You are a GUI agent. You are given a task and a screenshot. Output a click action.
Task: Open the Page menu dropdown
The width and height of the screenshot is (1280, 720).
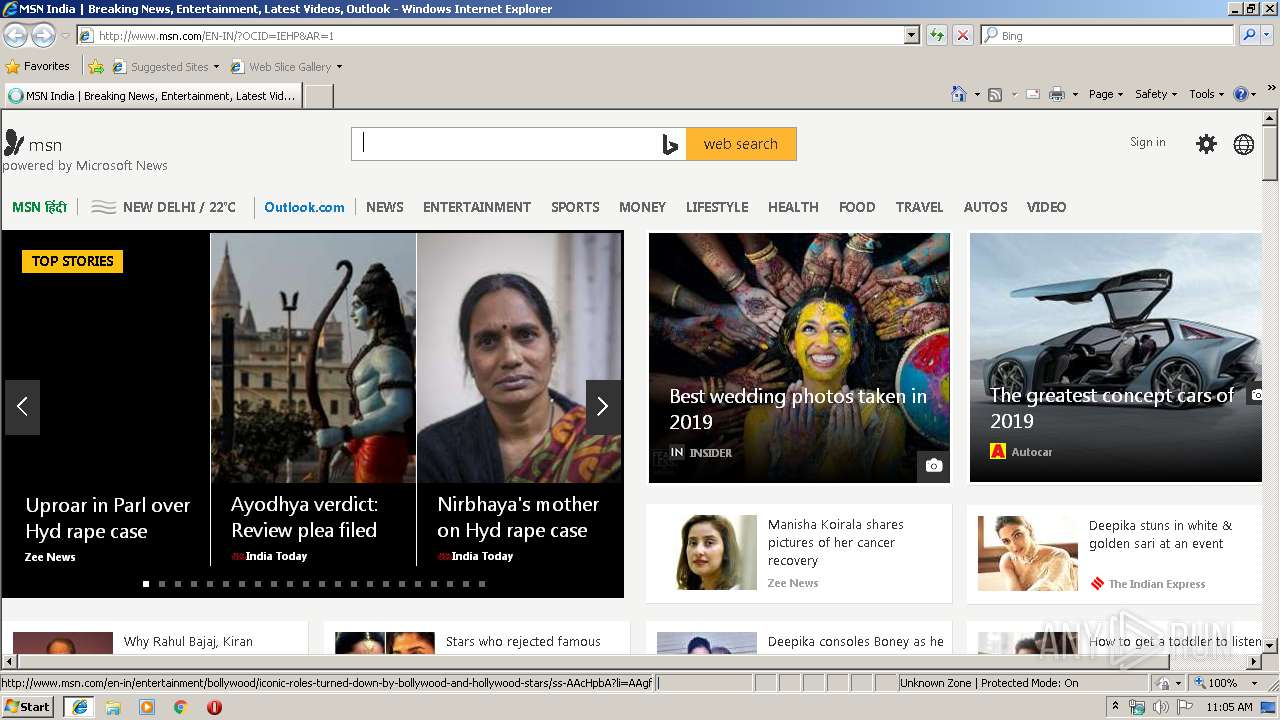coord(1105,94)
